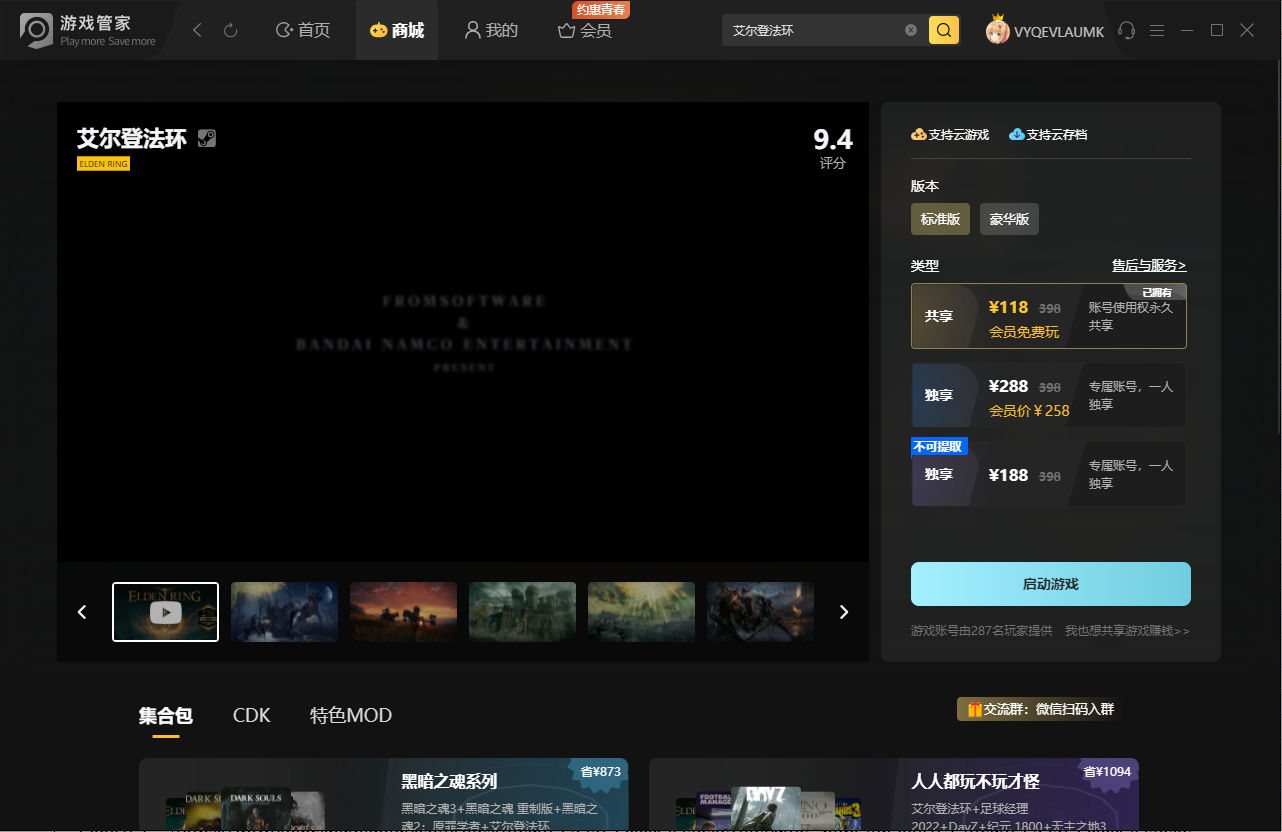Viewport: 1282px width, 832px height.
Task: Switch to the 特色MOD tab
Action: (351, 716)
